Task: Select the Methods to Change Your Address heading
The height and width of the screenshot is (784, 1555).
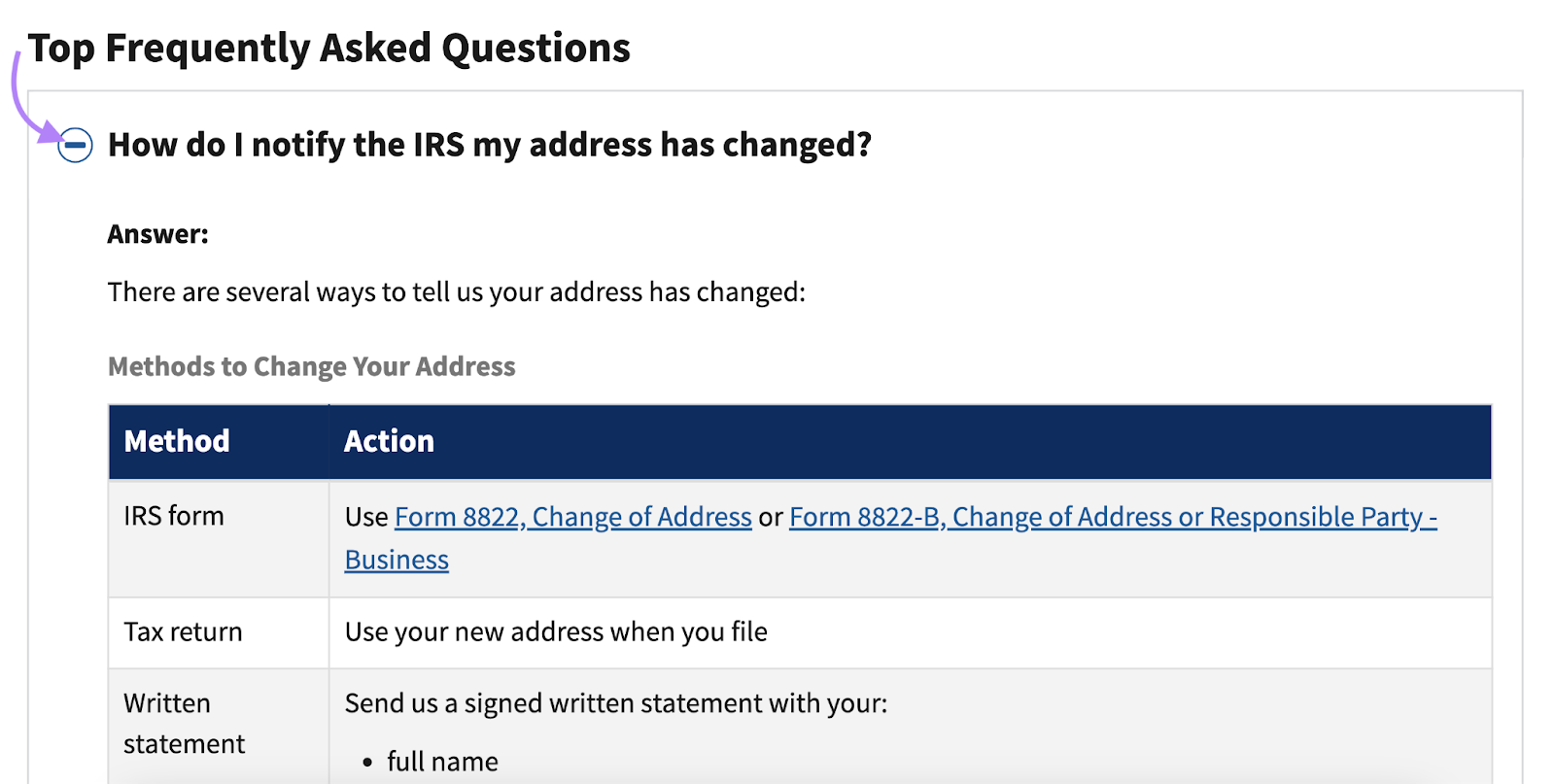Action: coord(311,366)
